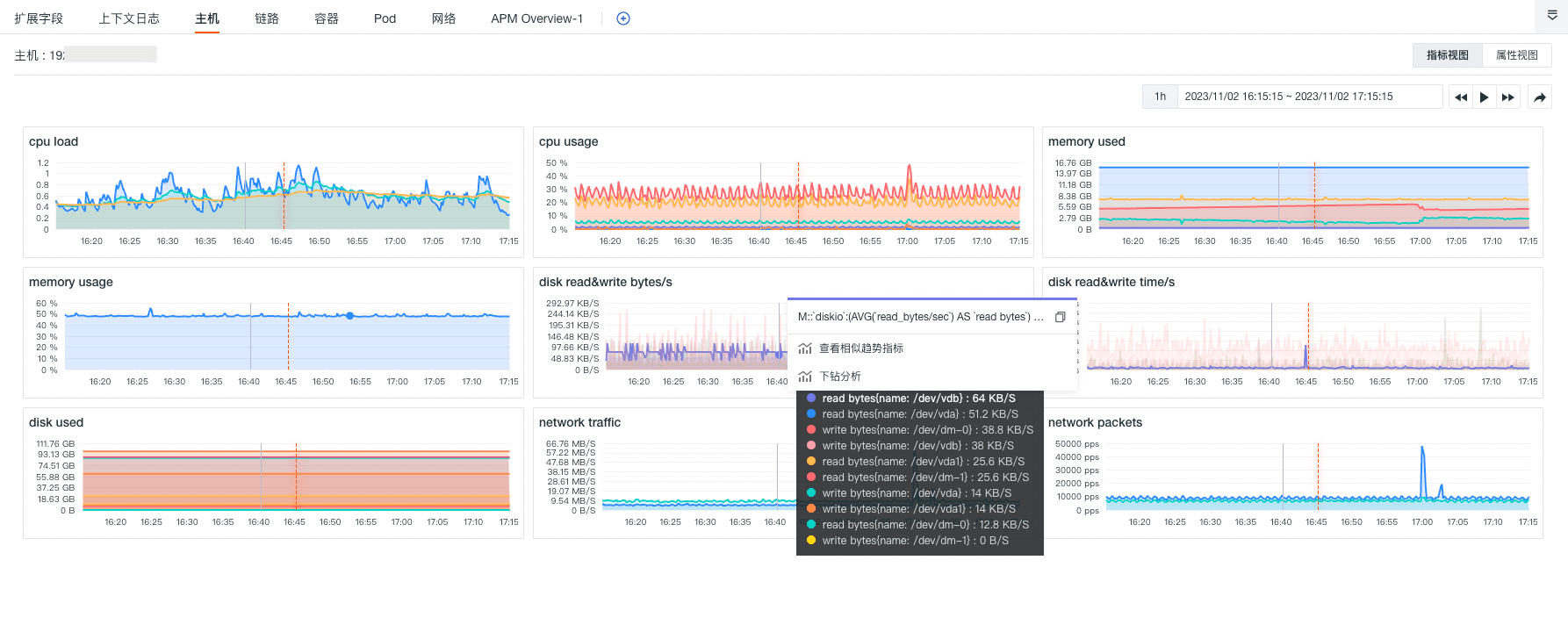This screenshot has height=632, width=1568.
Task: Select 下钻分析 in the popup menu
Action: coord(840,377)
